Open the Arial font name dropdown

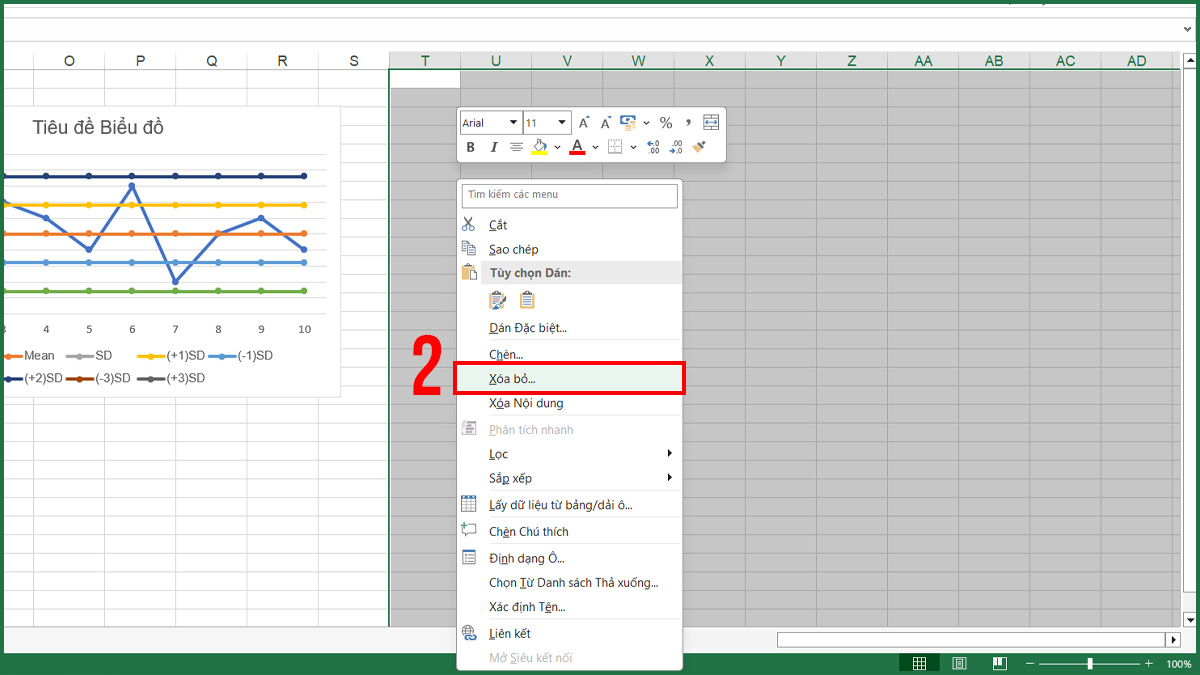pos(513,122)
